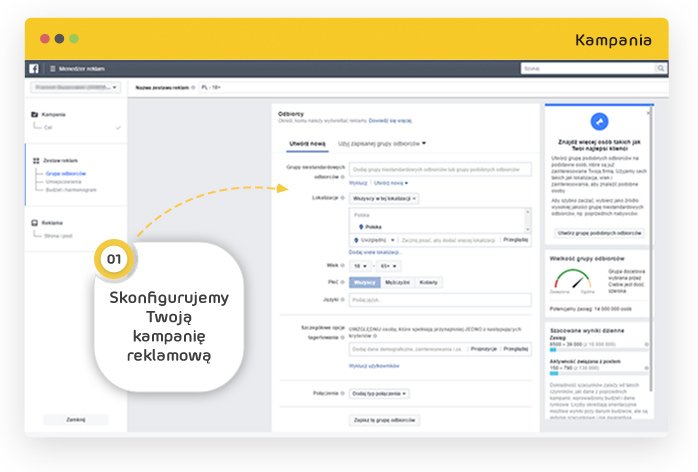698x472 pixels.
Task: Switch to the Utwórz nową tab
Action: pyautogui.click(x=302, y=143)
